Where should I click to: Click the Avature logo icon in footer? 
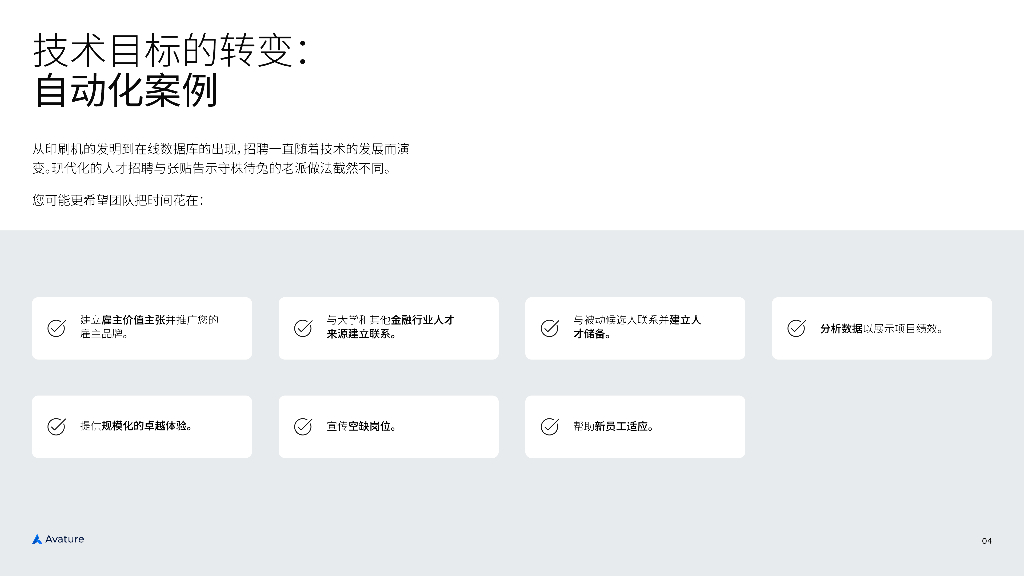[x=37, y=540]
